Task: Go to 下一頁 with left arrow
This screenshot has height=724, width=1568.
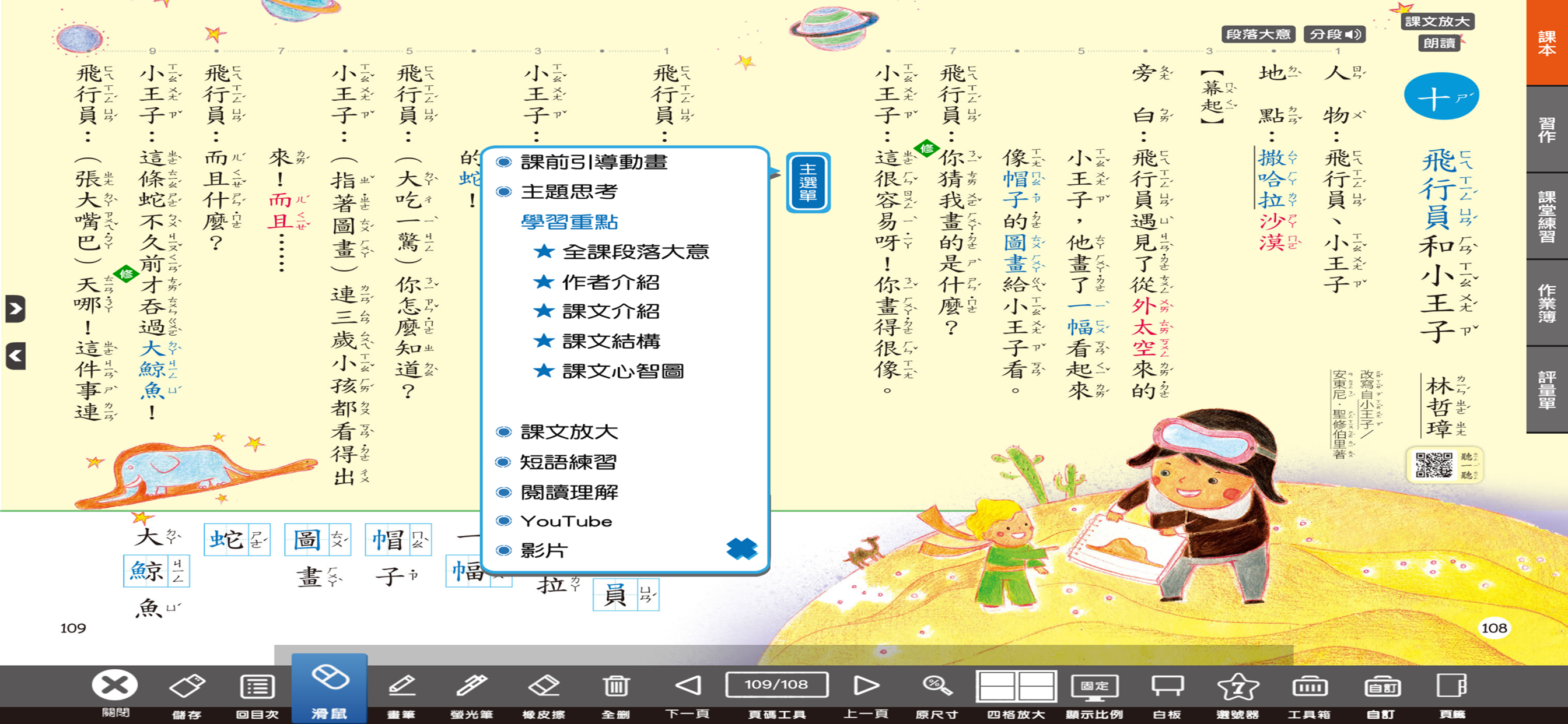Action: [687, 686]
